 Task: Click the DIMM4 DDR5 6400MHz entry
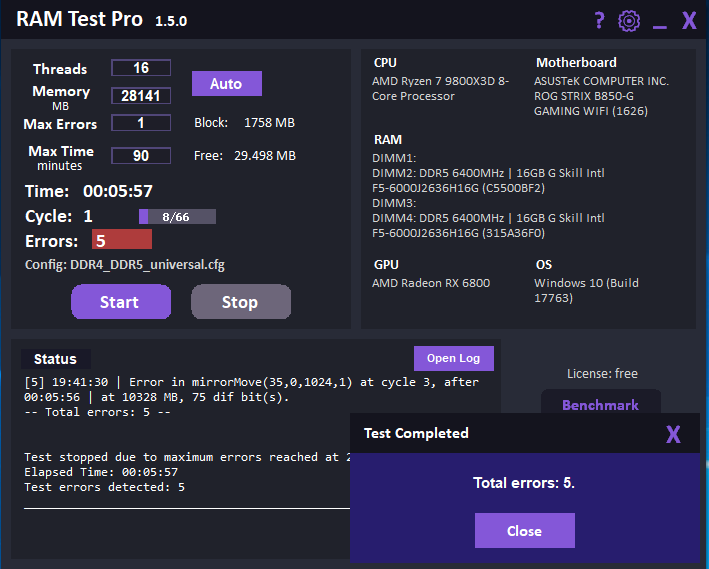(488, 225)
